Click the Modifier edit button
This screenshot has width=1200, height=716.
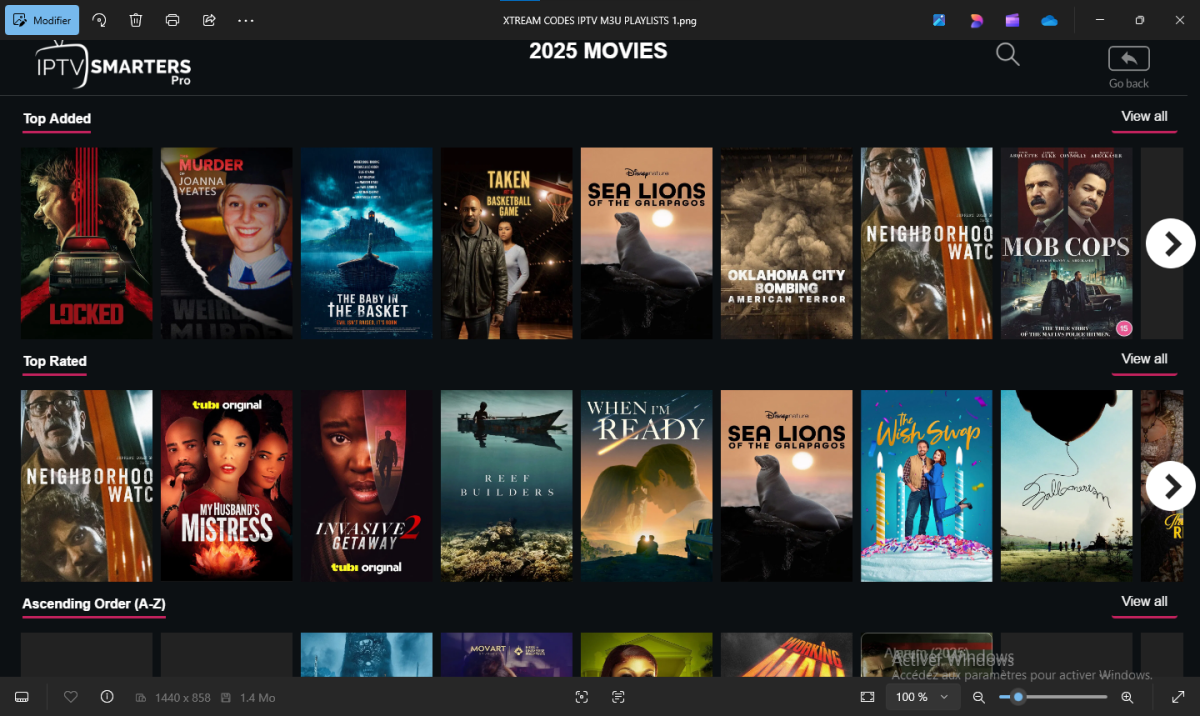click(x=42, y=20)
